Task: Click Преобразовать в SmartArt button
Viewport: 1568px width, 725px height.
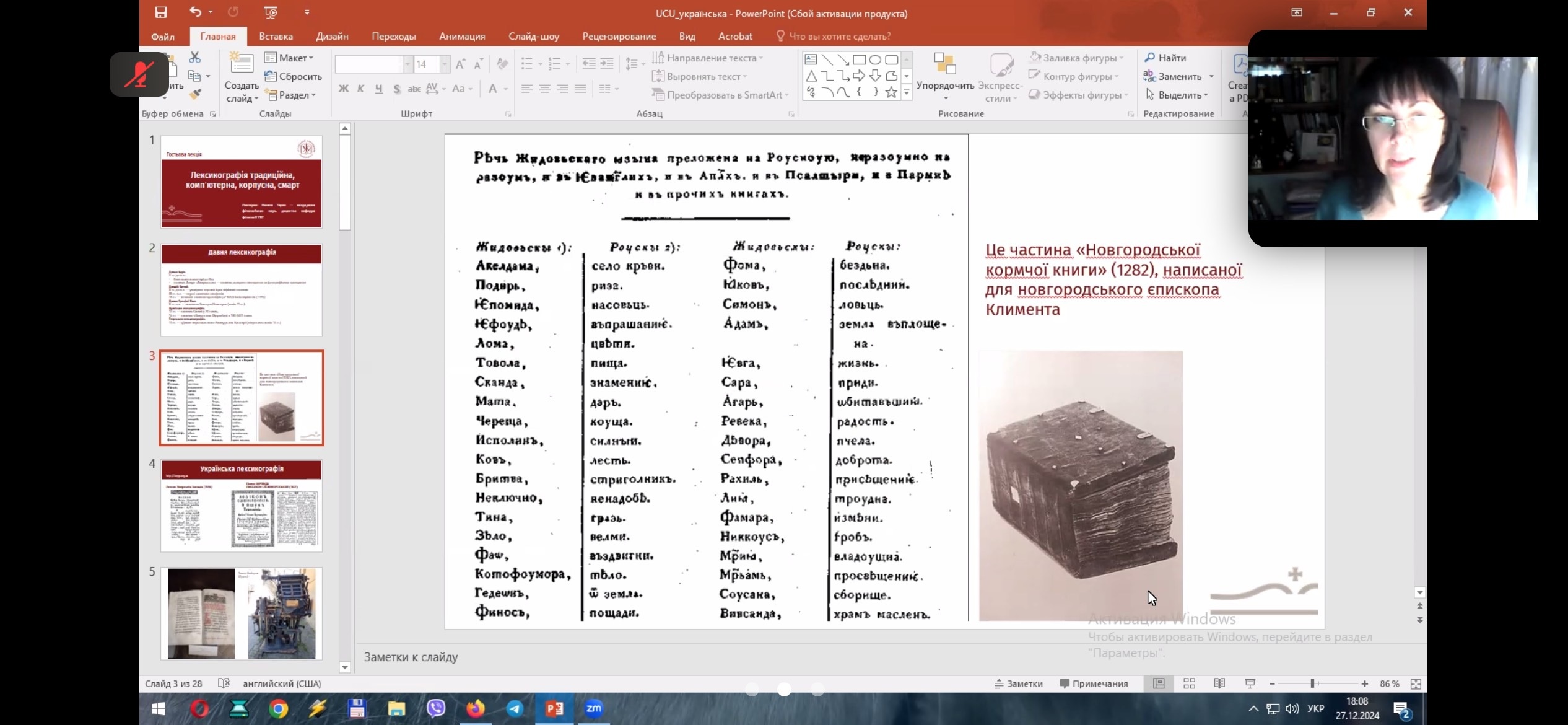Action: [x=720, y=95]
